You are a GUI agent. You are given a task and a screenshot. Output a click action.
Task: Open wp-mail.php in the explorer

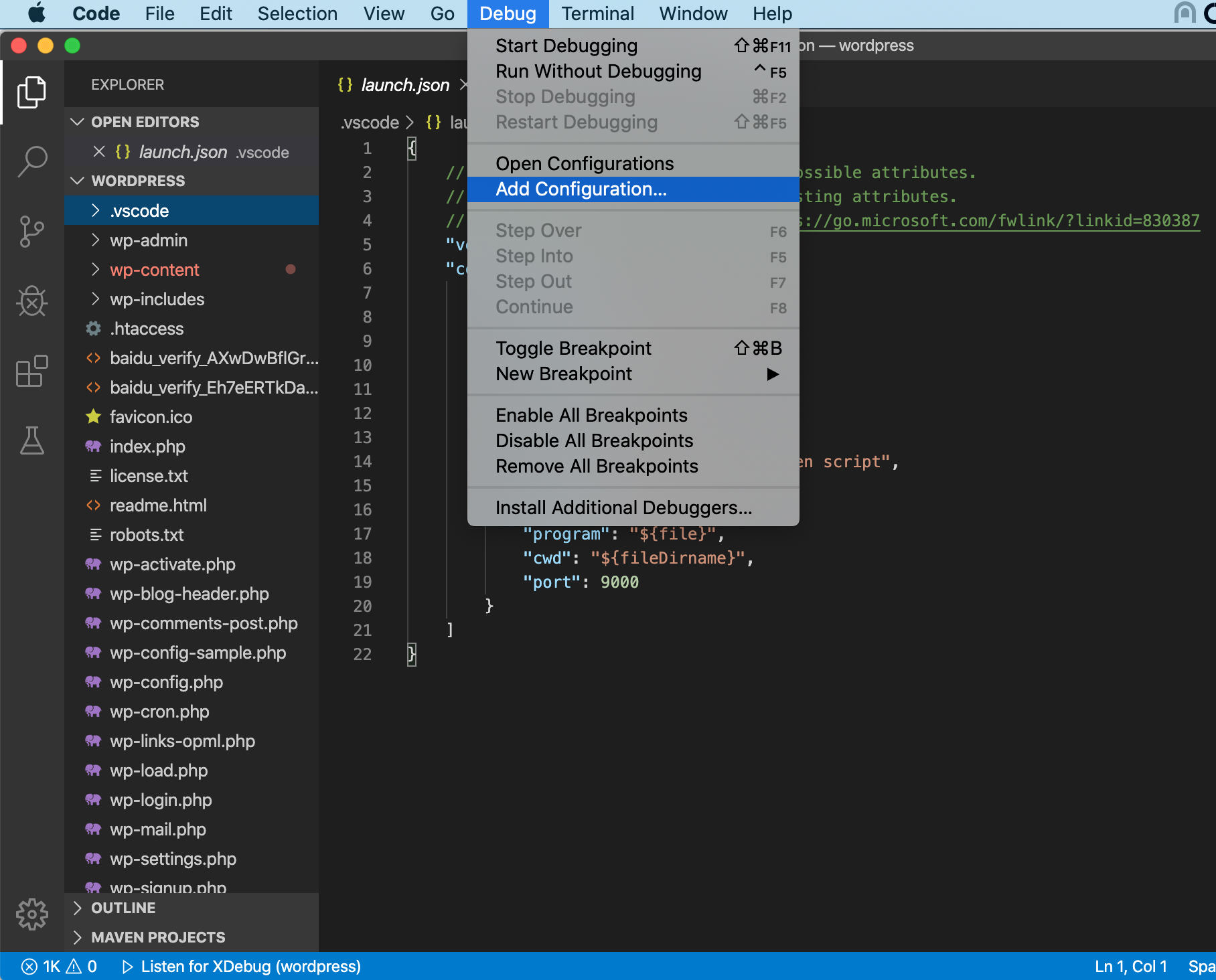click(x=192, y=829)
